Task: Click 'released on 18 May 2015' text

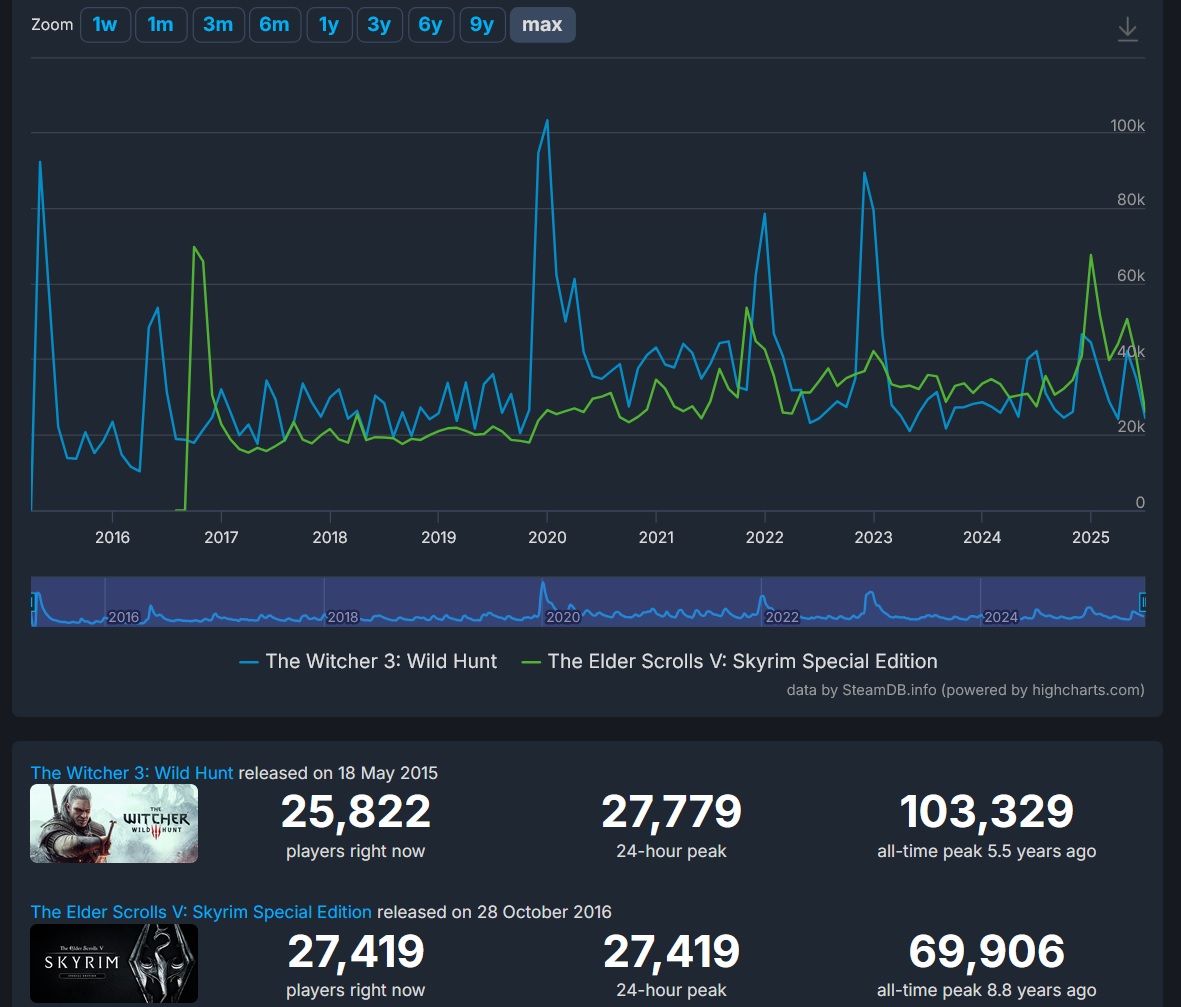Action: click(x=338, y=773)
